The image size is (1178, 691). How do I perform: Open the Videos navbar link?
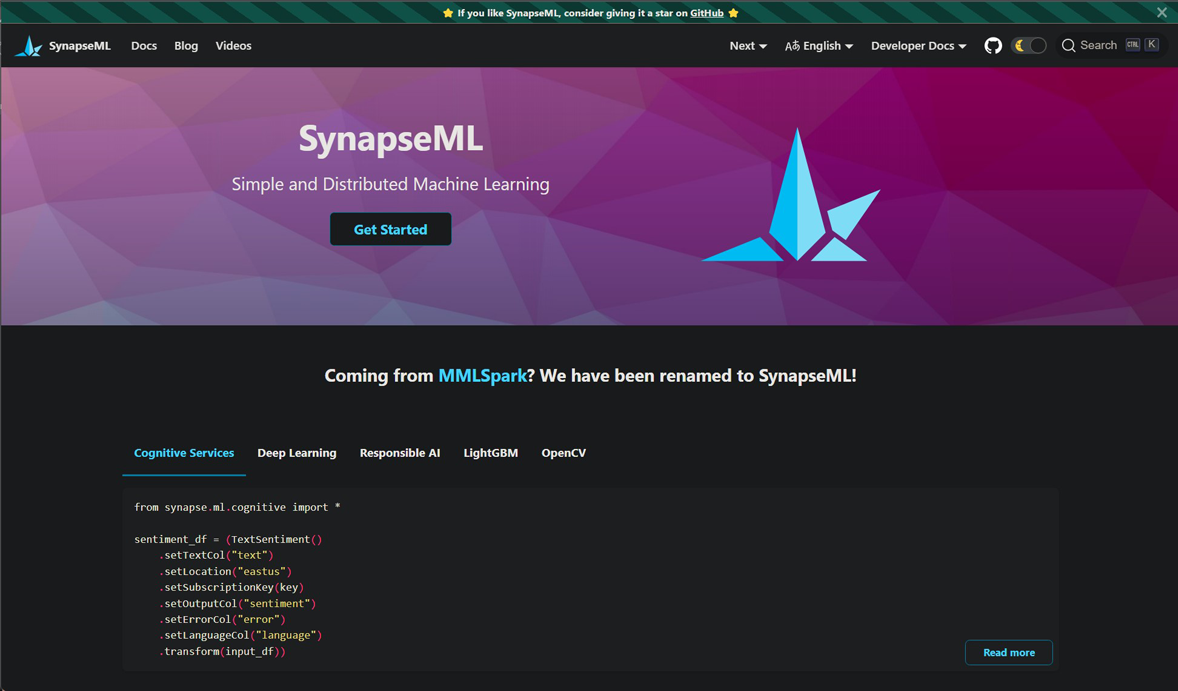pyautogui.click(x=234, y=46)
